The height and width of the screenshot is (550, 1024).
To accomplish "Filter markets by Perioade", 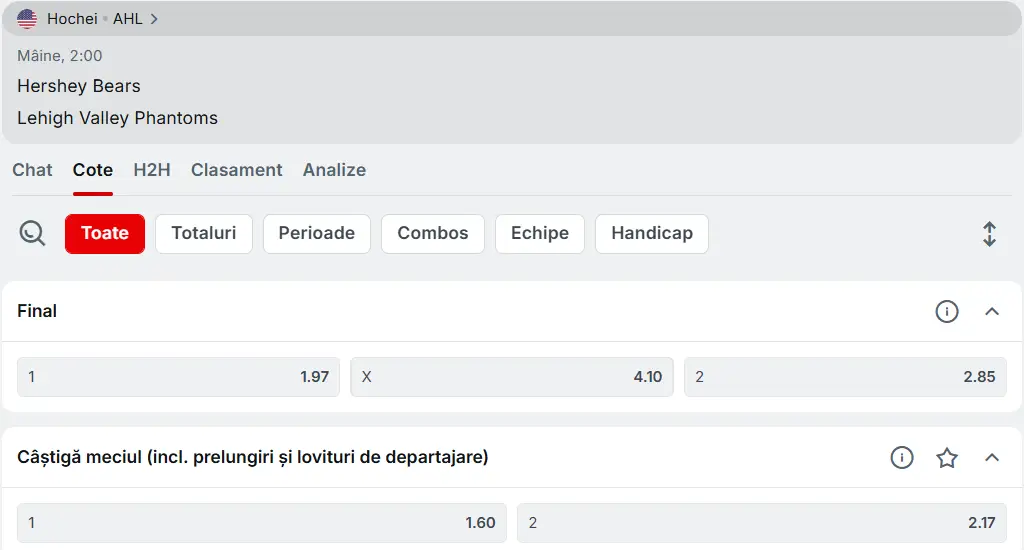I will pos(316,234).
